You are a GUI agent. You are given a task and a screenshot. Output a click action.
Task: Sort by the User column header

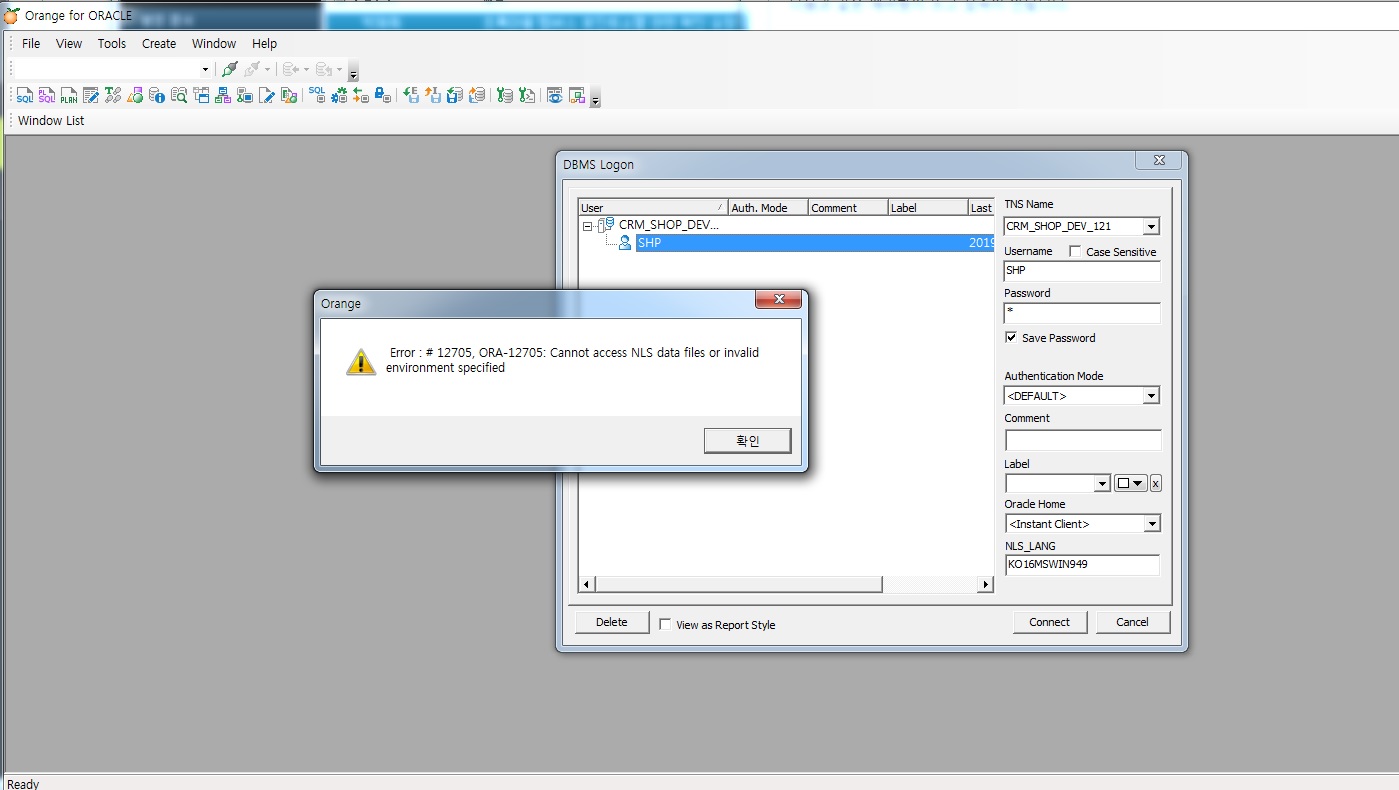coord(653,208)
